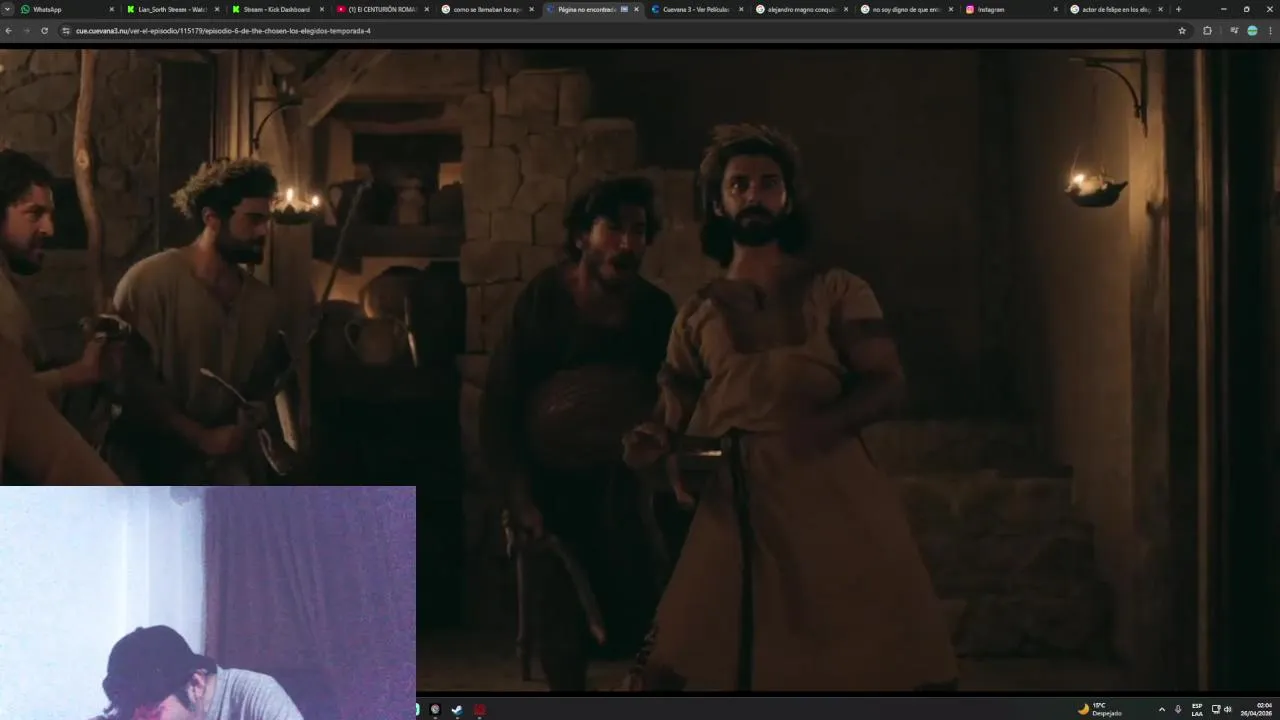Open the red app icon in taskbar
Viewport: 1280px width, 720px height.
(x=480, y=709)
